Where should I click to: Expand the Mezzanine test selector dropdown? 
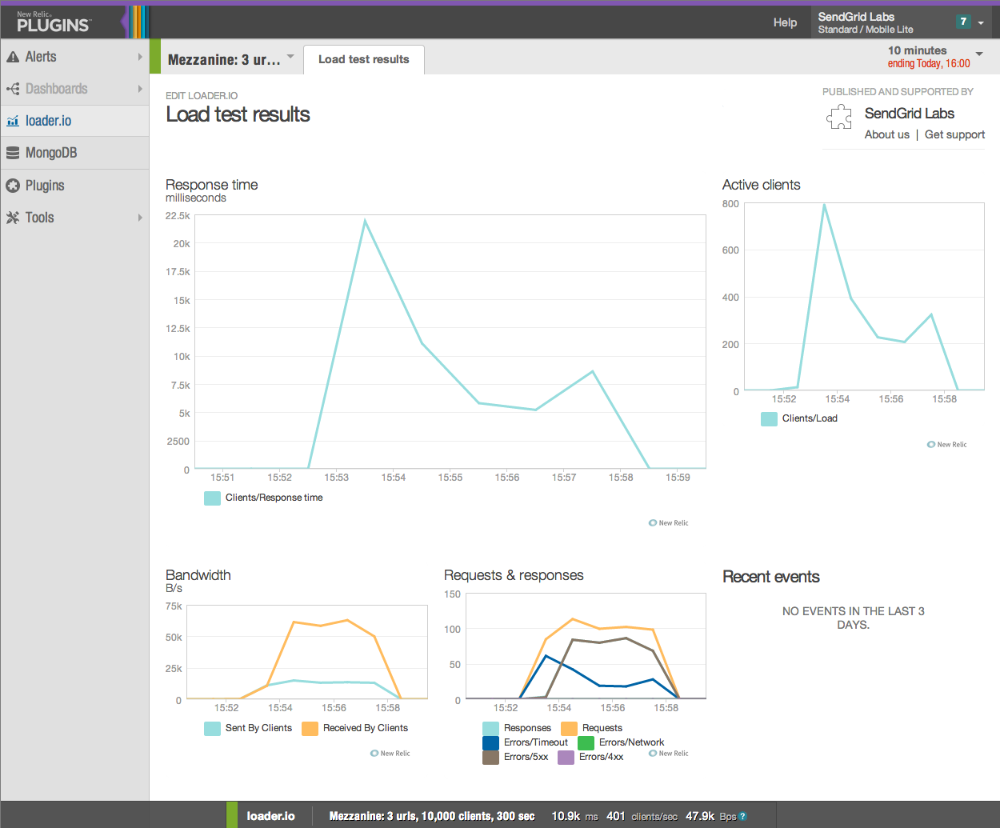pyautogui.click(x=291, y=57)
